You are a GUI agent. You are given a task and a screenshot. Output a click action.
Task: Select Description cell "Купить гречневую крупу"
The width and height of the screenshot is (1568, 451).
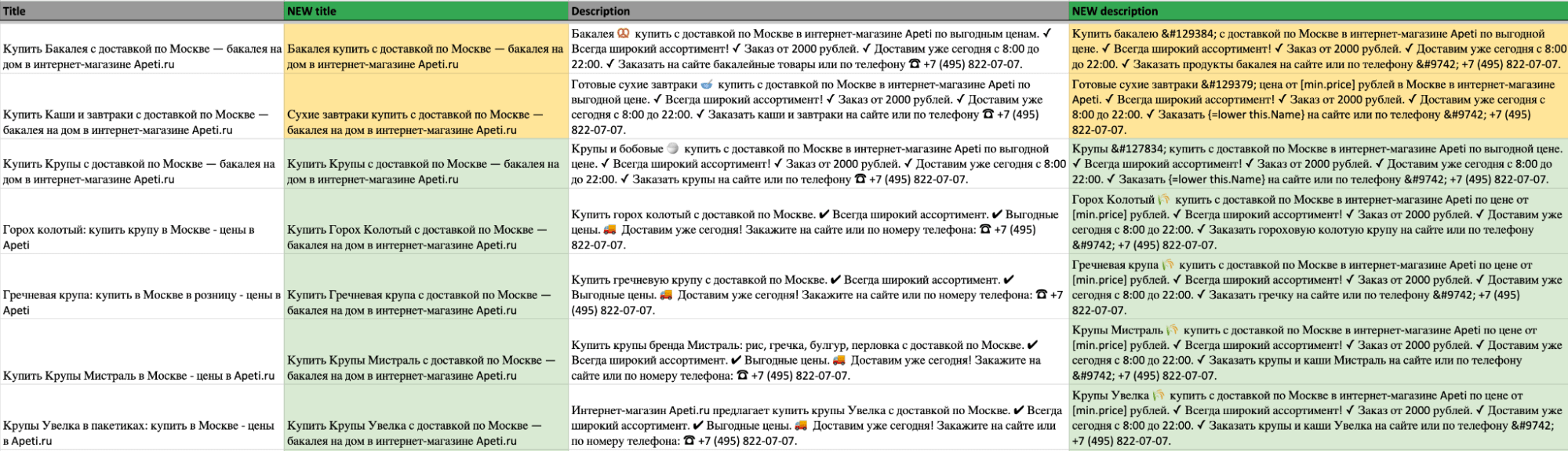click(x=818, y=295)
